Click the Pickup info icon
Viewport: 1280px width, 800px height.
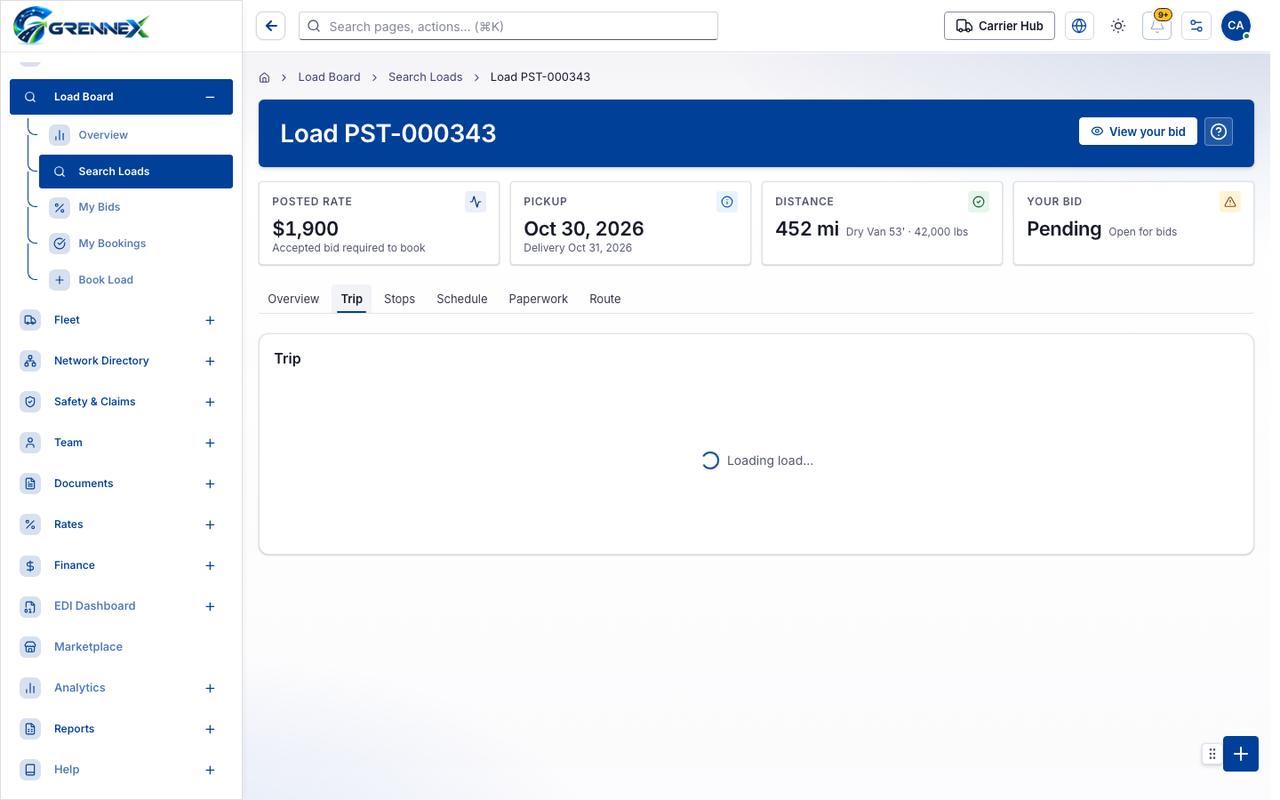(x=727, y=202)
